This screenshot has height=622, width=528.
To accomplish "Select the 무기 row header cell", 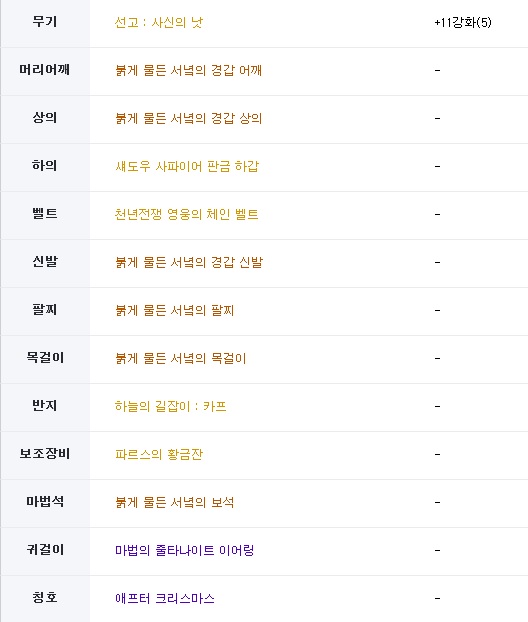I will [45, 21].
